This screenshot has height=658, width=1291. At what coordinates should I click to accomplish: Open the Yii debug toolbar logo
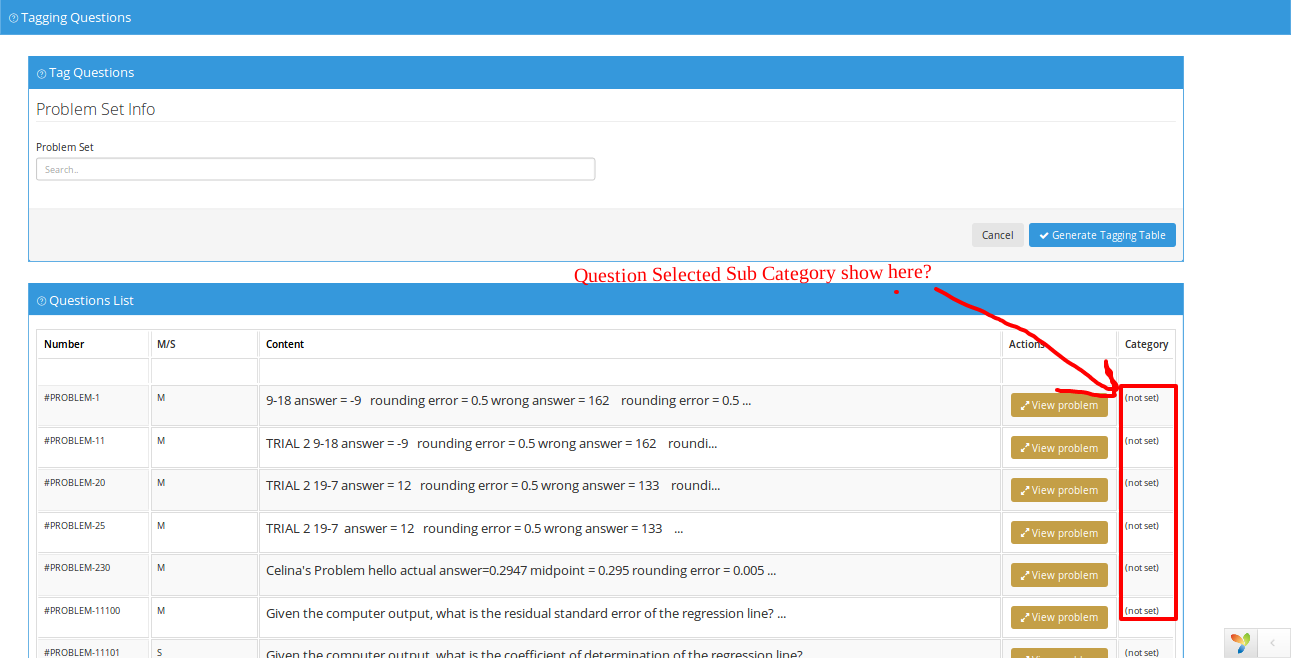1240,642
